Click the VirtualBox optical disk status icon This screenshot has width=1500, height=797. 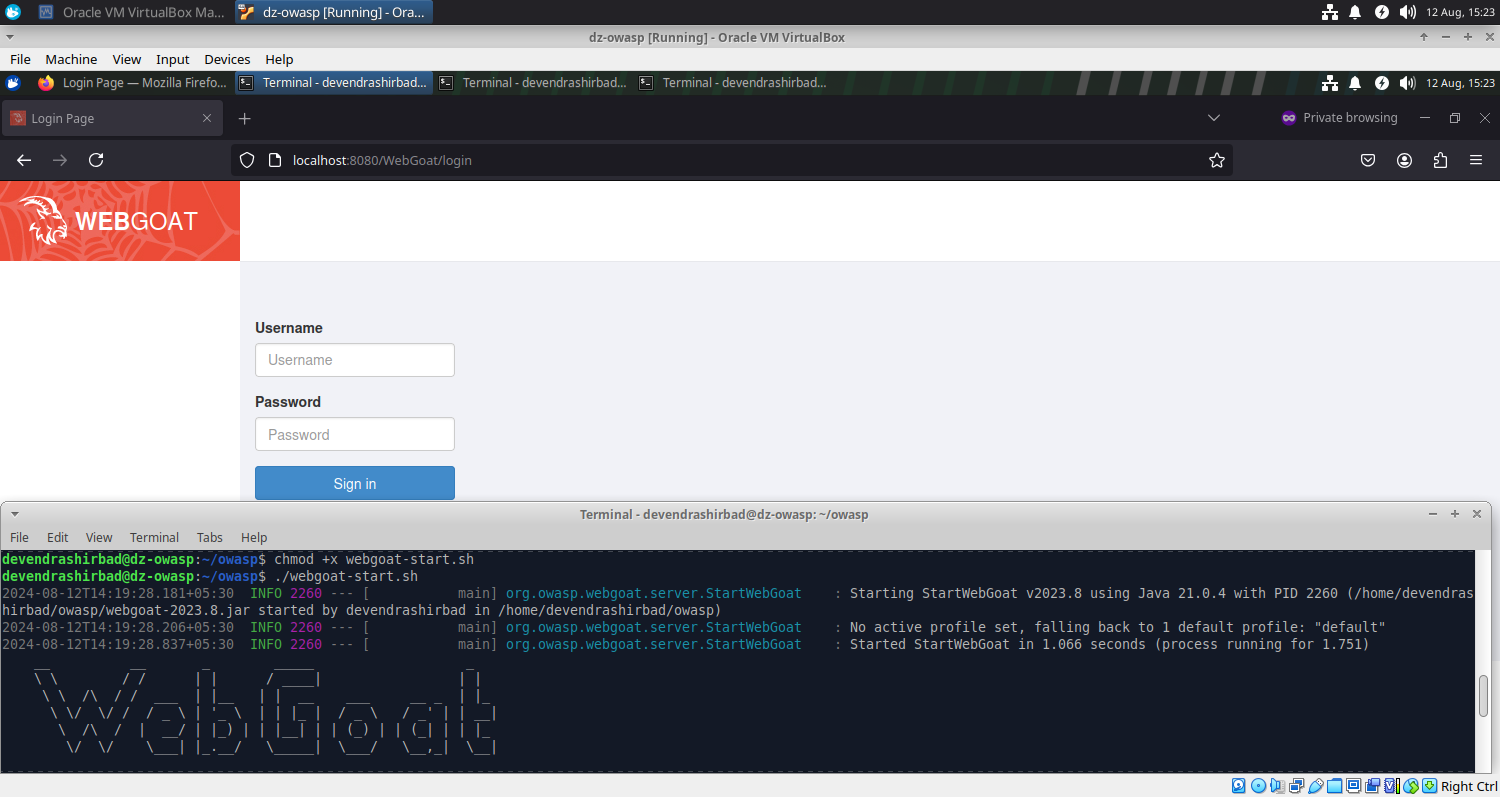[1258, 786]
